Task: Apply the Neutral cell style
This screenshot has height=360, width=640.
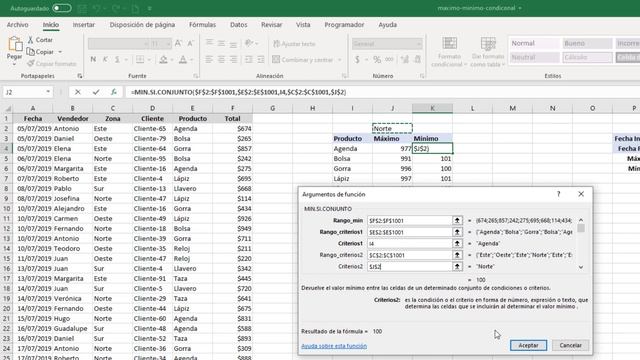Action: click(533, 57)
